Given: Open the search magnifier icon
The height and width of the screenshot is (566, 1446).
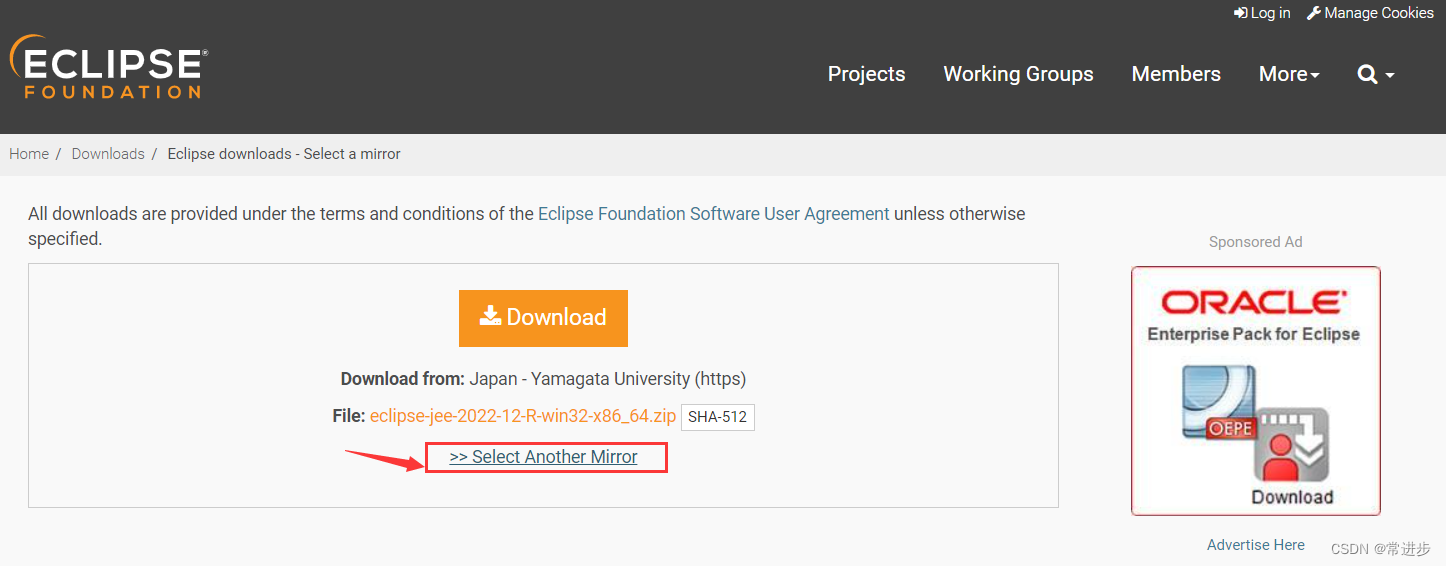Looking at the screenshot, I should coord(1376,74).
